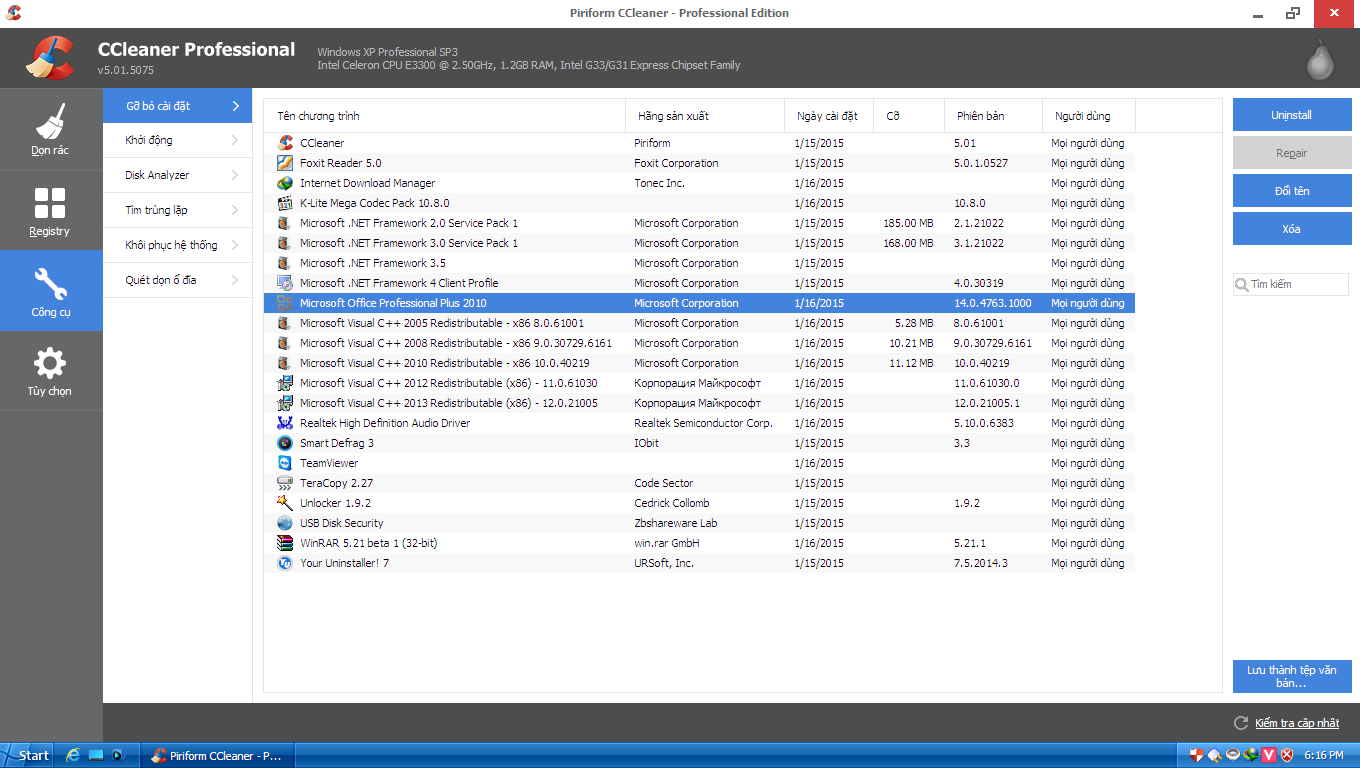Click the Foxit Reader 5.0 icon

(285, 163)
